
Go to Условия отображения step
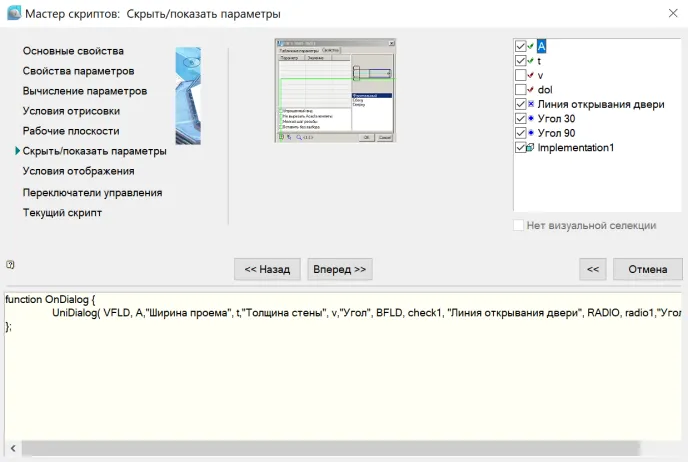pos(79,171)
